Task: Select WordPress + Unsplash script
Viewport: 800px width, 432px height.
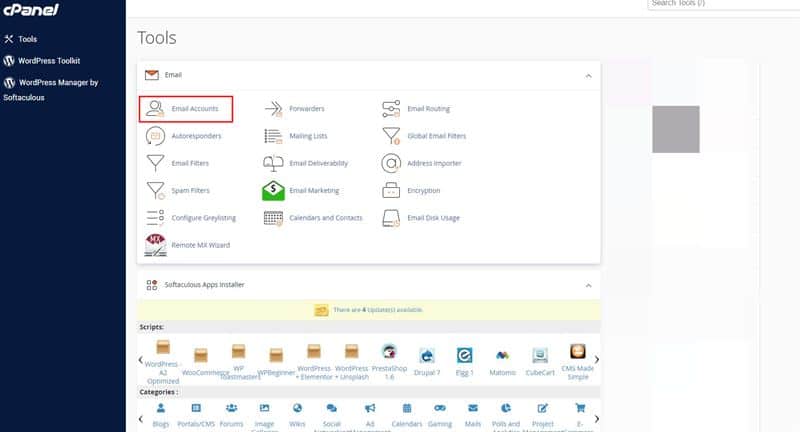Action: [x=352, y=362]
